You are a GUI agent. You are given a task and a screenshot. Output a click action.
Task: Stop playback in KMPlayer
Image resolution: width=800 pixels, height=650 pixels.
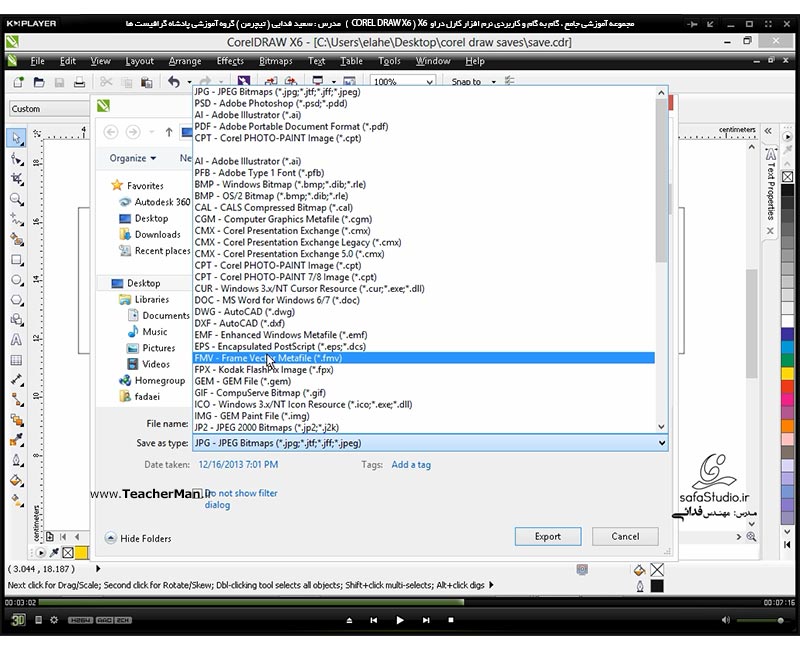coord(451,620)
